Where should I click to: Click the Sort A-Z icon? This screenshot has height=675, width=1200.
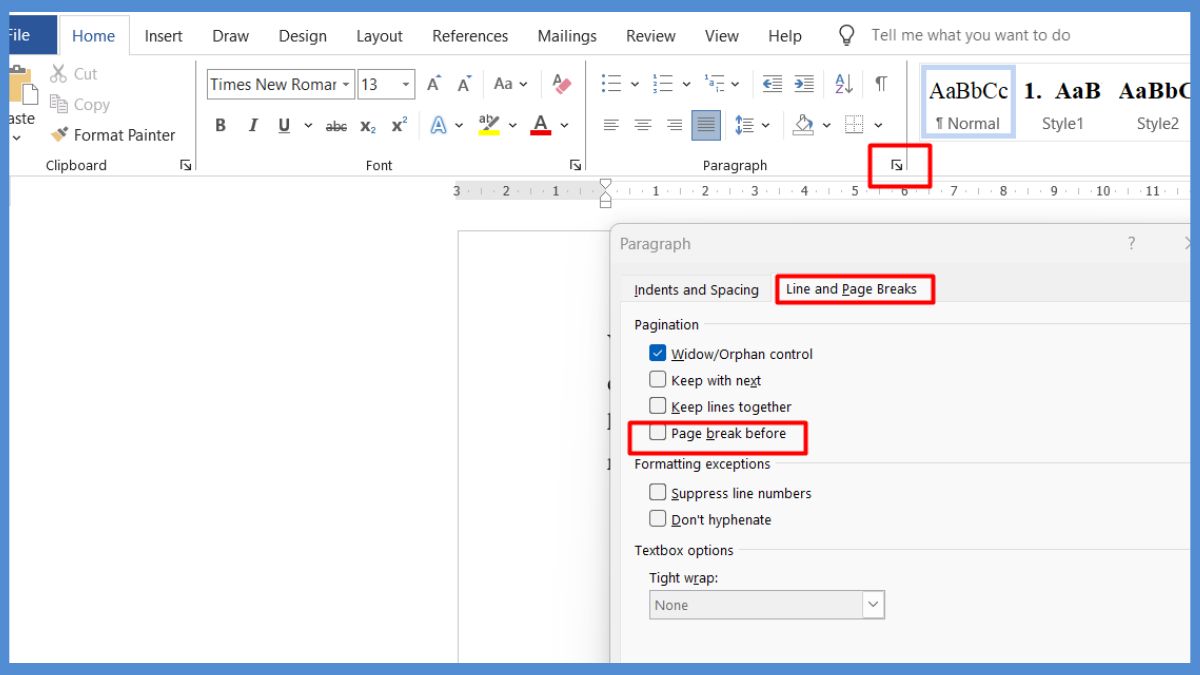[x=844, y=84]
